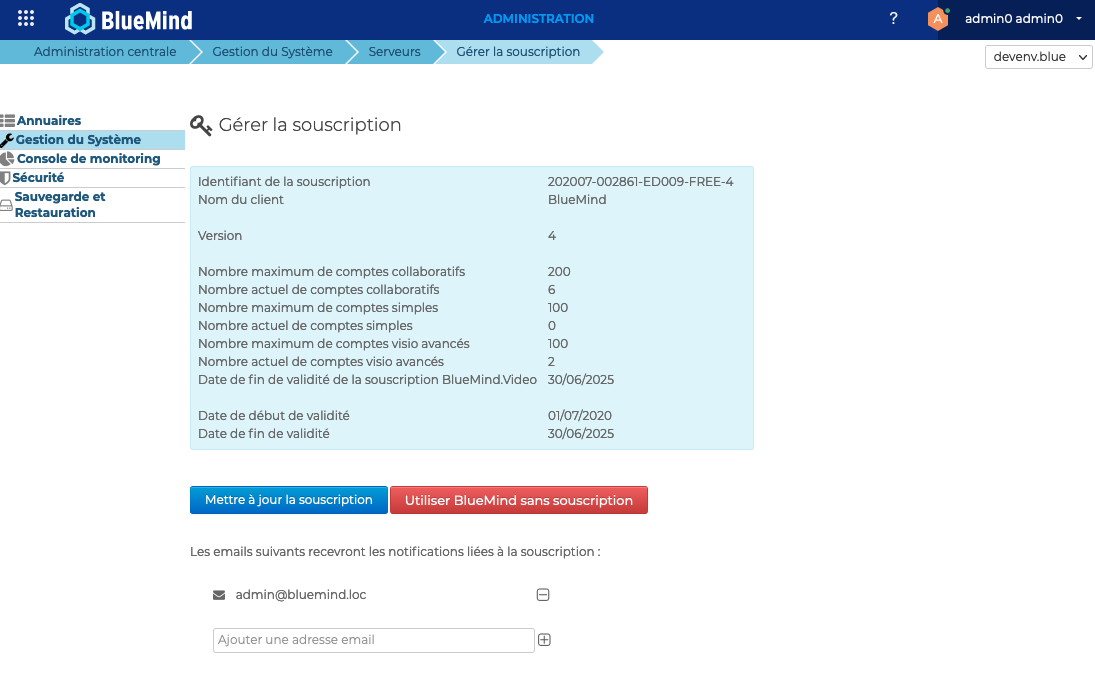The image size is (1095, 697).
Task: Click the BlueMind client name value
Action: pyautogui.click(x=577, y=200)
